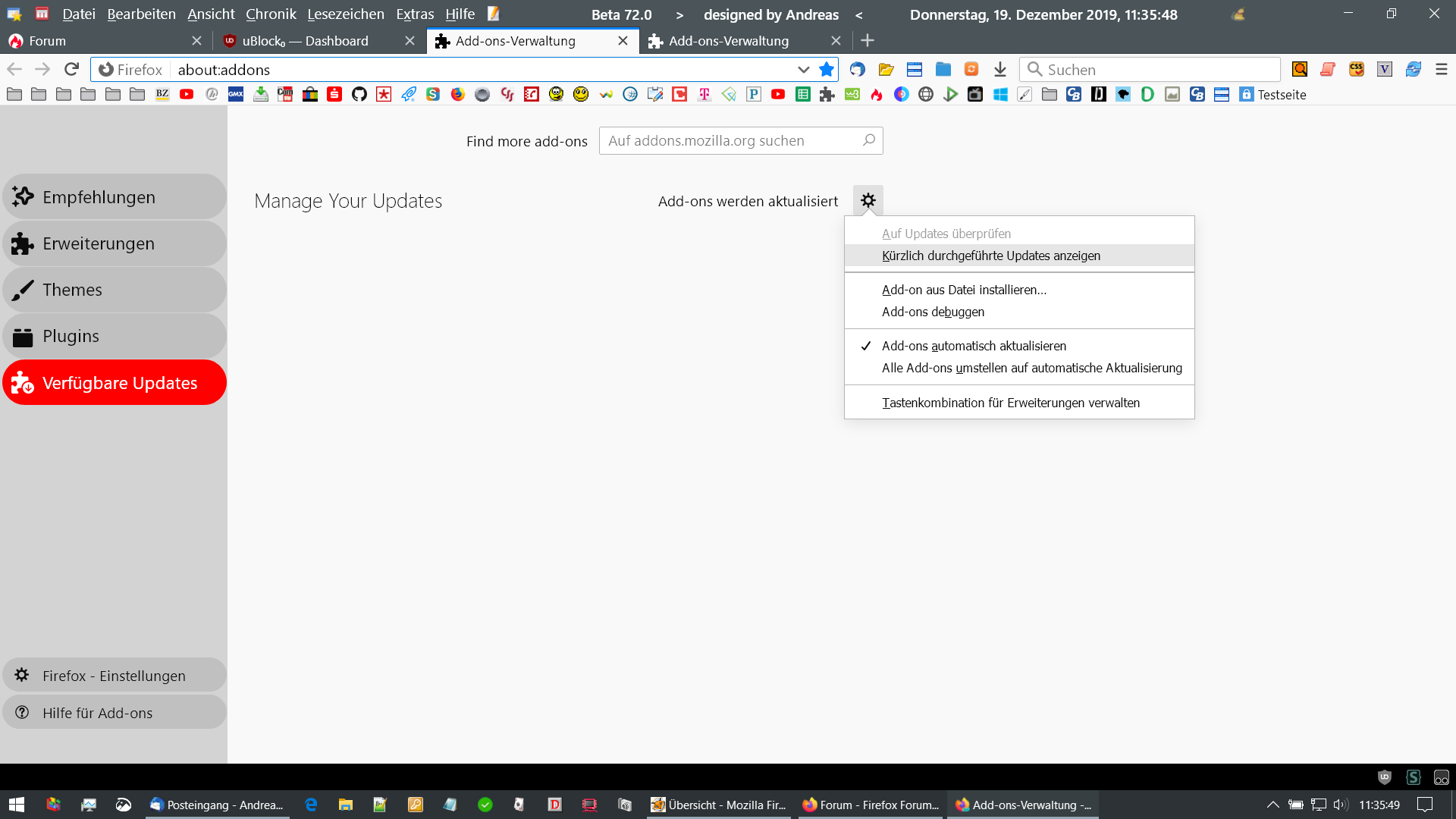
Task: Select Kürzlich durchgeführte Updates anzeigen
Action: (x=990, y=256)
